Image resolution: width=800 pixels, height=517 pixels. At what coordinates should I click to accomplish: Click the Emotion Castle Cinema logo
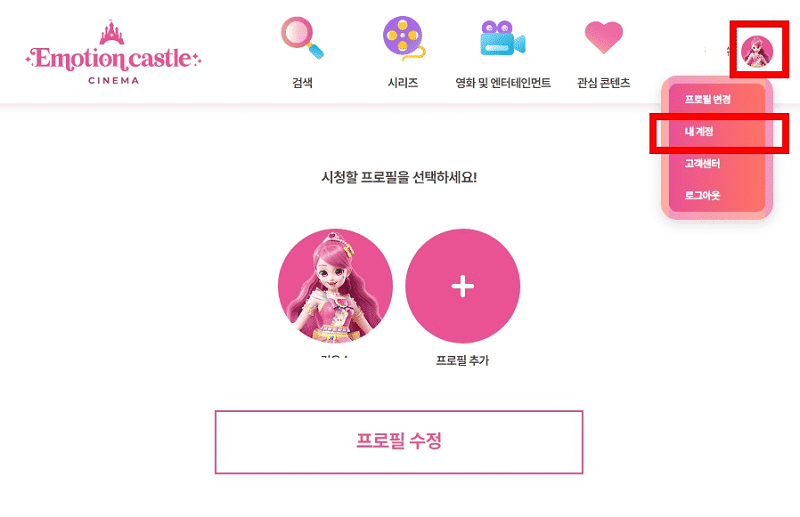click(113, 53)
